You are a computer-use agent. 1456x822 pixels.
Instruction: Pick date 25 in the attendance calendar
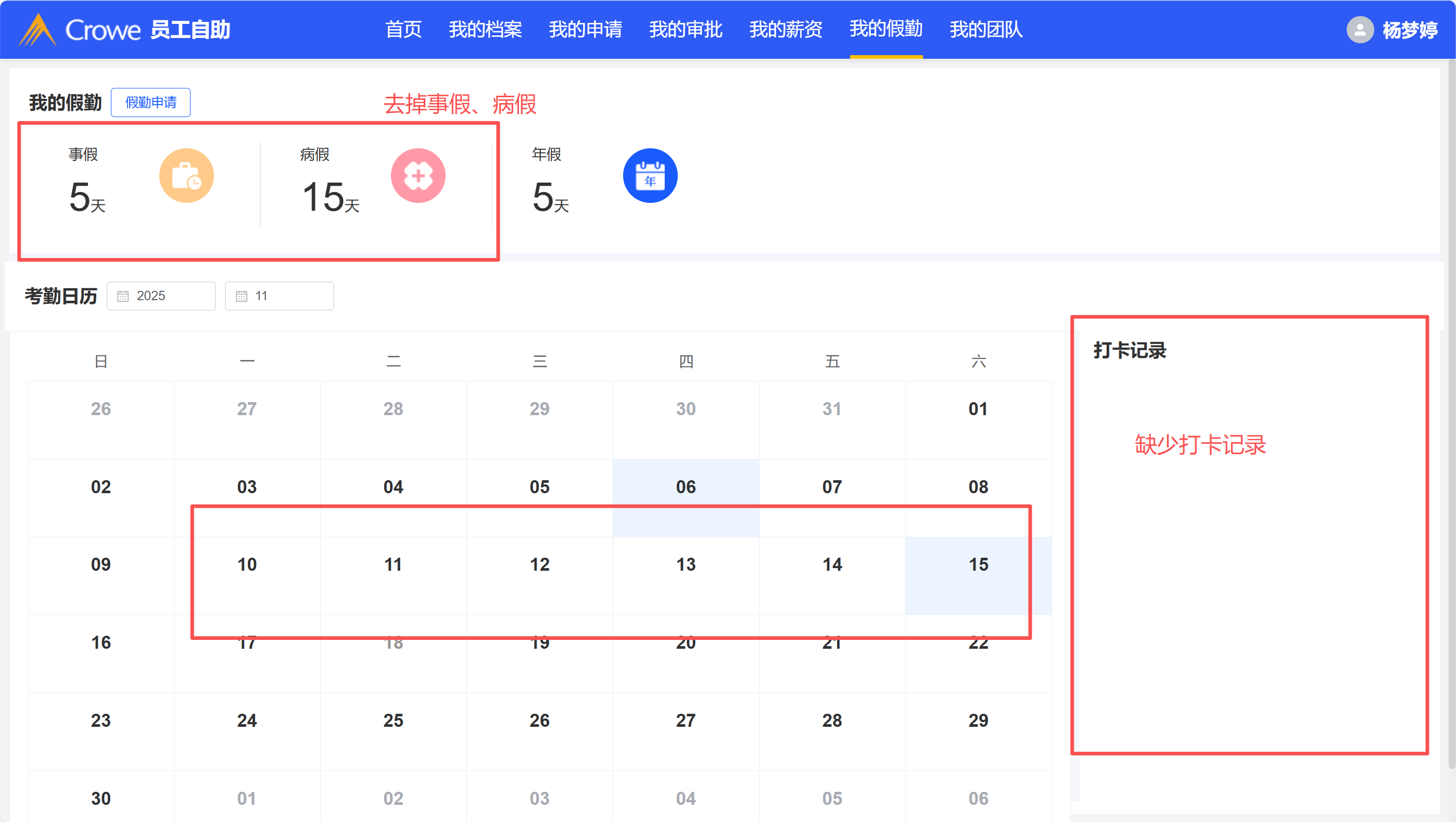[x=393, y=721]
